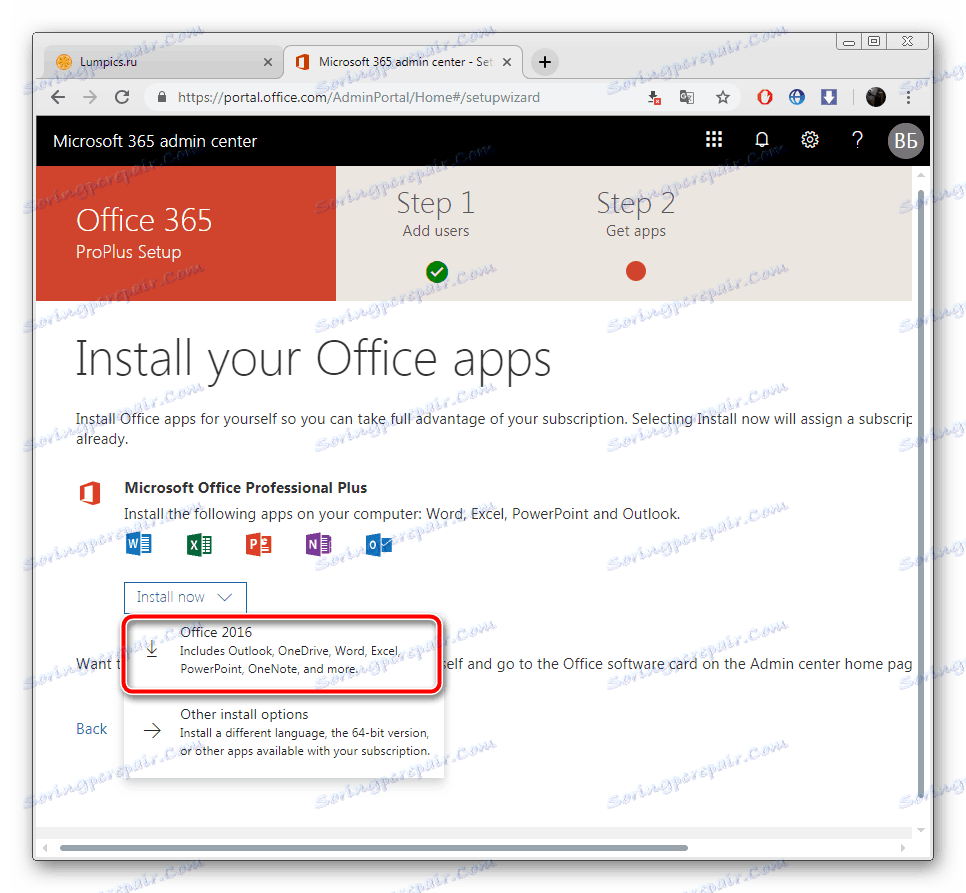Click the blue download arrow extension icon
The image size is (966, 893).
click(829, 97)
